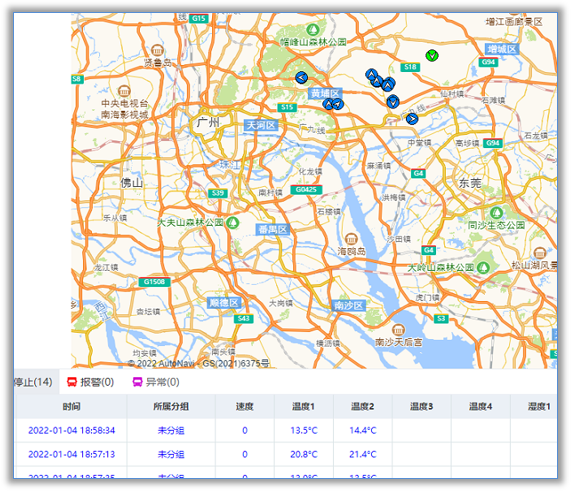Viewport: 571px width, 491px height.
Task: Click the G15 highway shield
Action: pos(198,18)
